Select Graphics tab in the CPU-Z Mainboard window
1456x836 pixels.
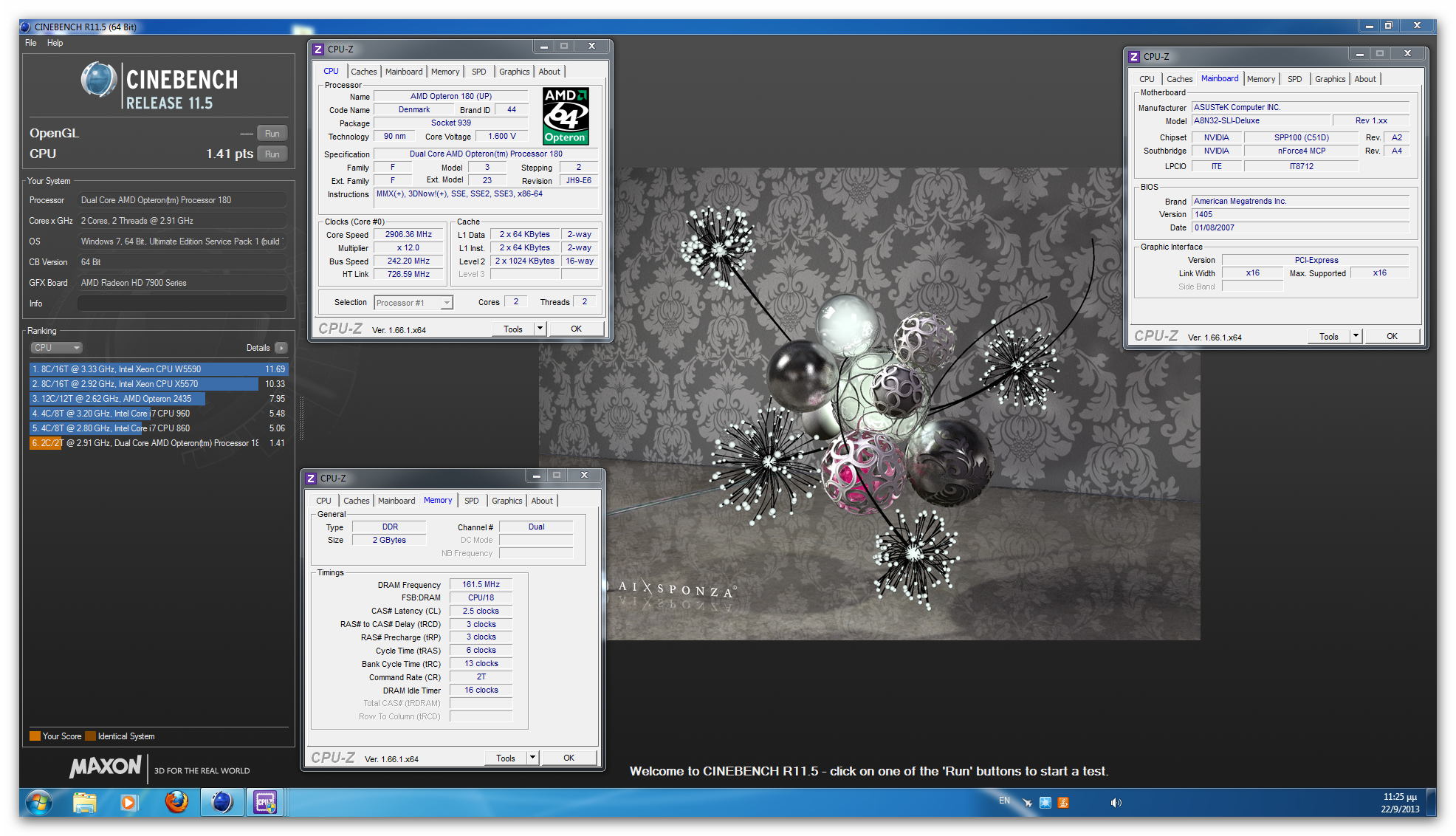click(1330, 79)
